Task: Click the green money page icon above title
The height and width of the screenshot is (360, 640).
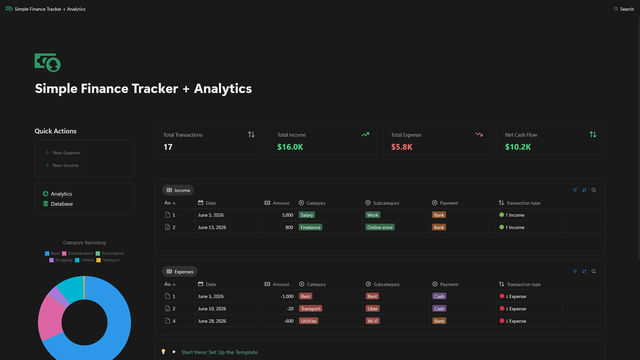Action: [x=48, y=62]
